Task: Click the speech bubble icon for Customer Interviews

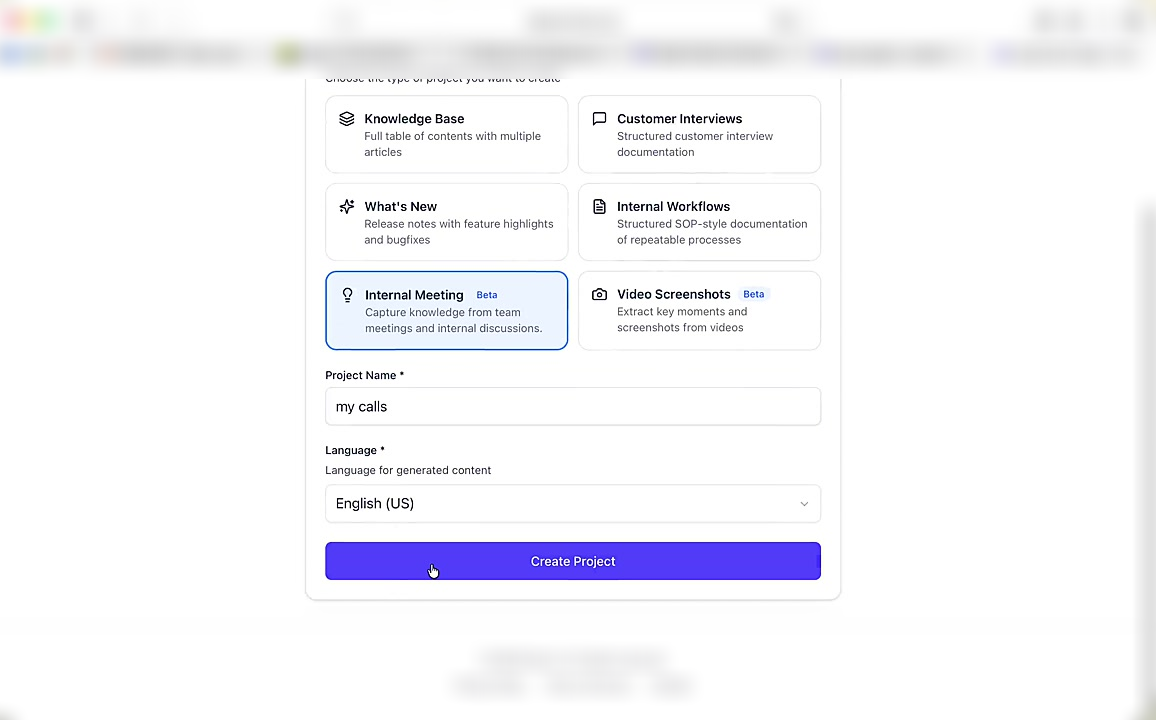Action: [x=599, y=119]
